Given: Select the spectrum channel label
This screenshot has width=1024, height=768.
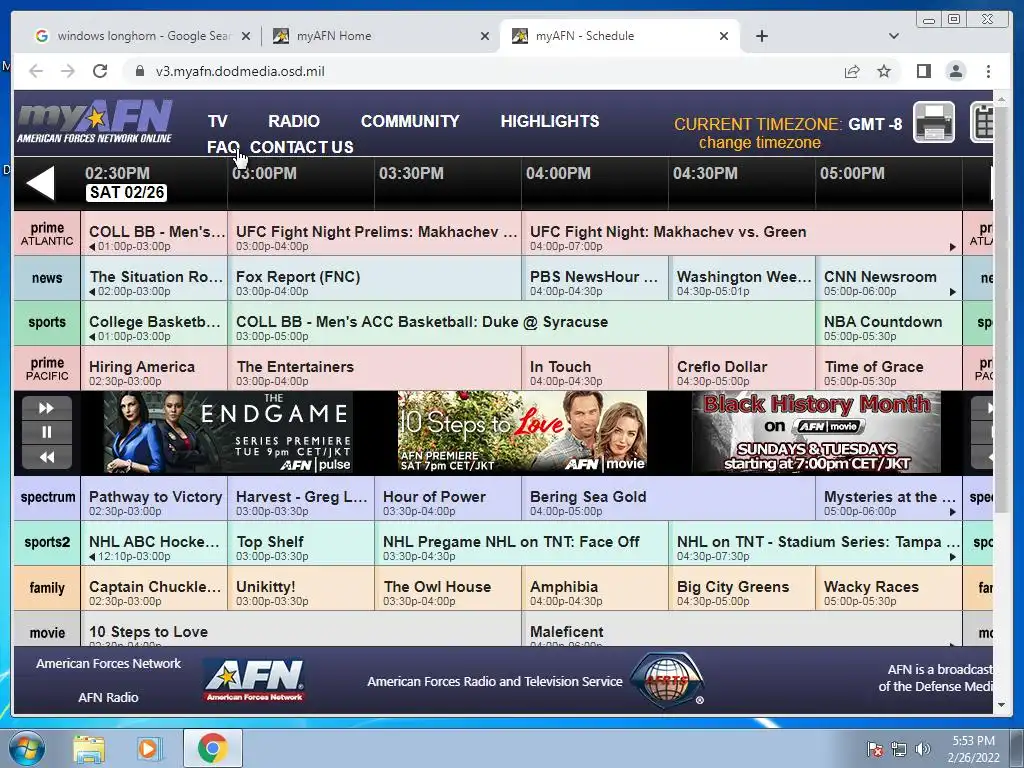Looking at the screenshot, I should pos(47,498).
